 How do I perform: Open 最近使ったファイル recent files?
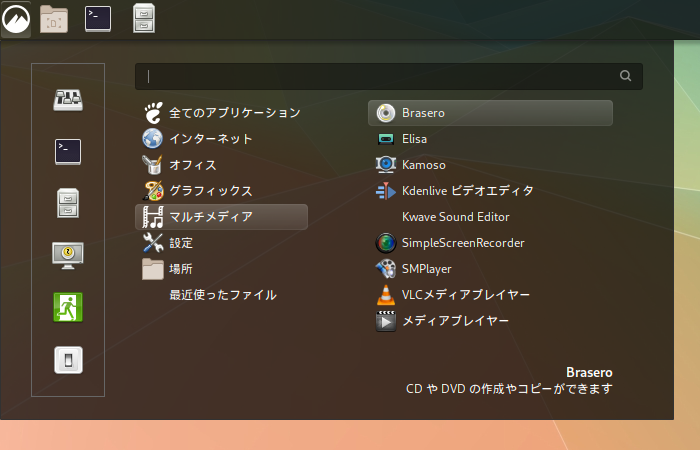[221, 295]
